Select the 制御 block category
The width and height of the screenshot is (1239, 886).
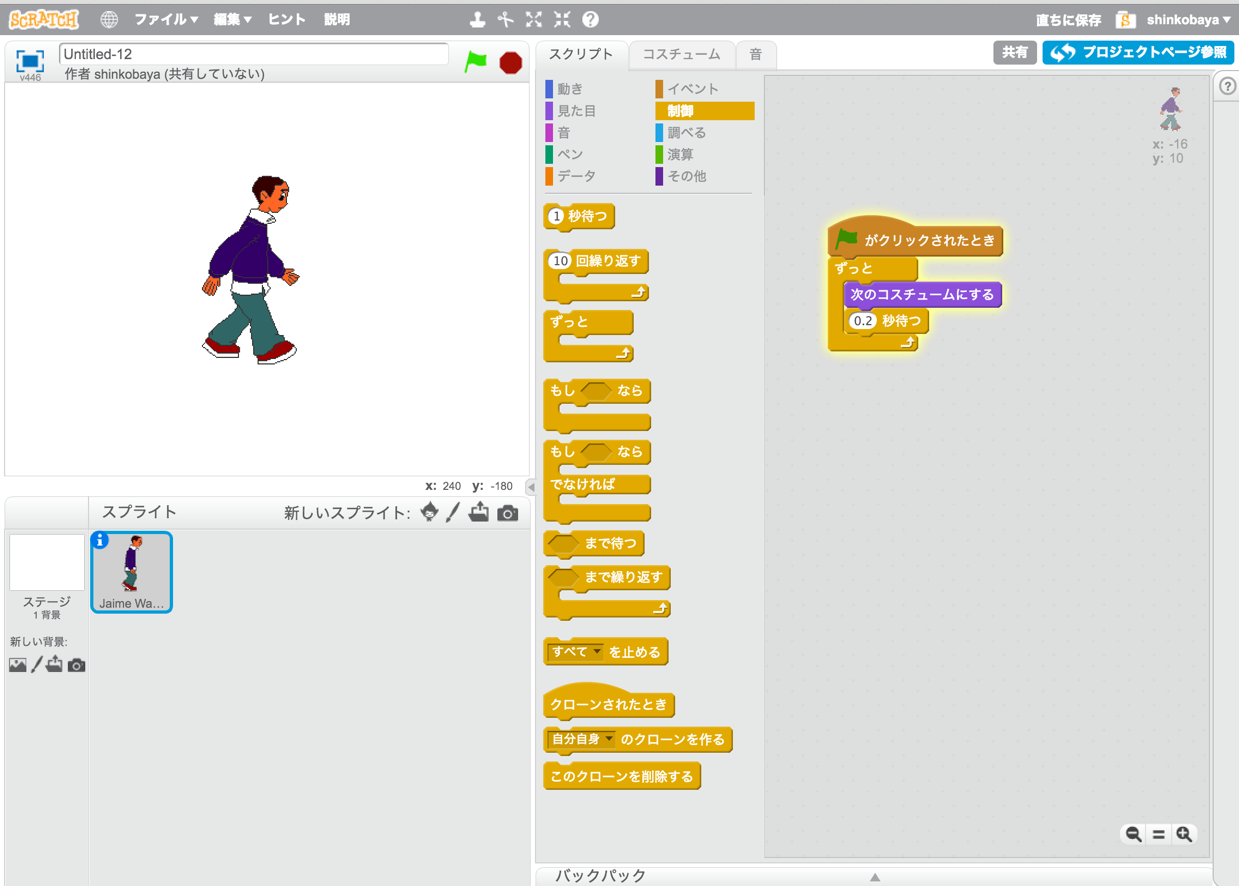pos(704,111)
